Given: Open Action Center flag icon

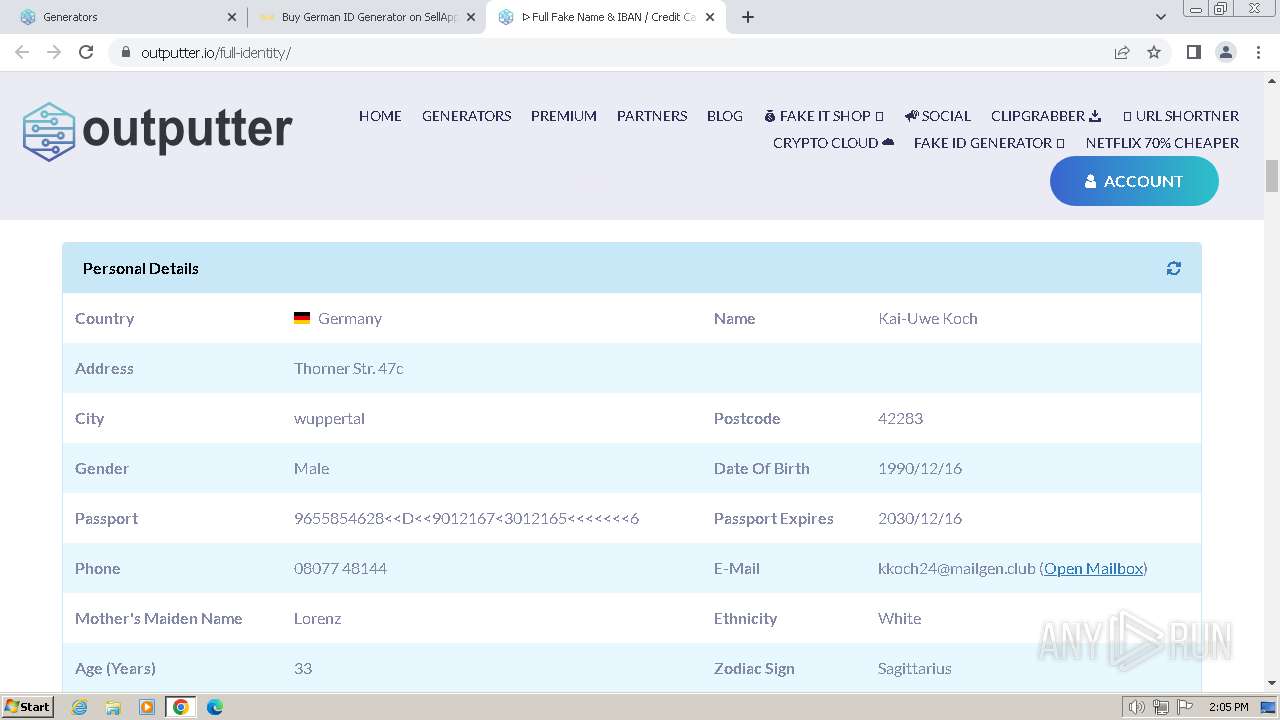Looking at the screenshot, I should (1185, 707).
